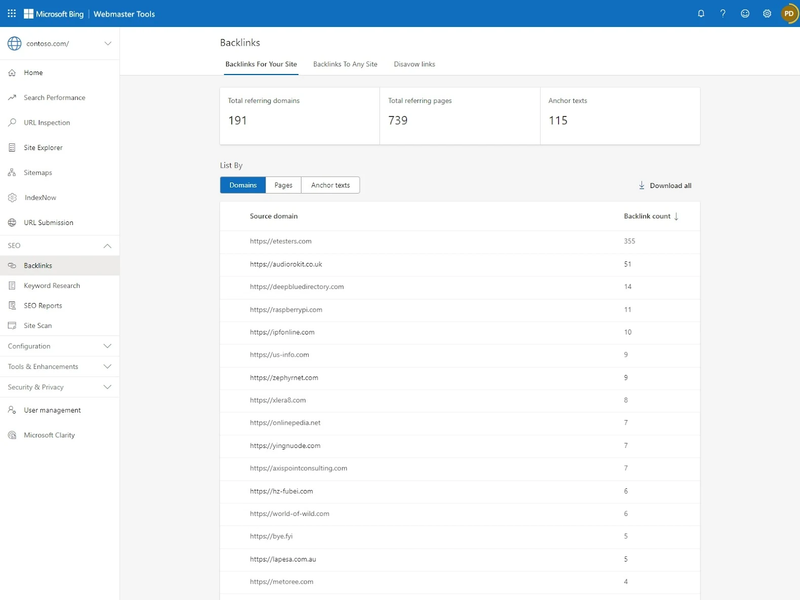Switch to Backlinks To Any Site tab
This screenshot has width=800, height=600.
(345, 64)
